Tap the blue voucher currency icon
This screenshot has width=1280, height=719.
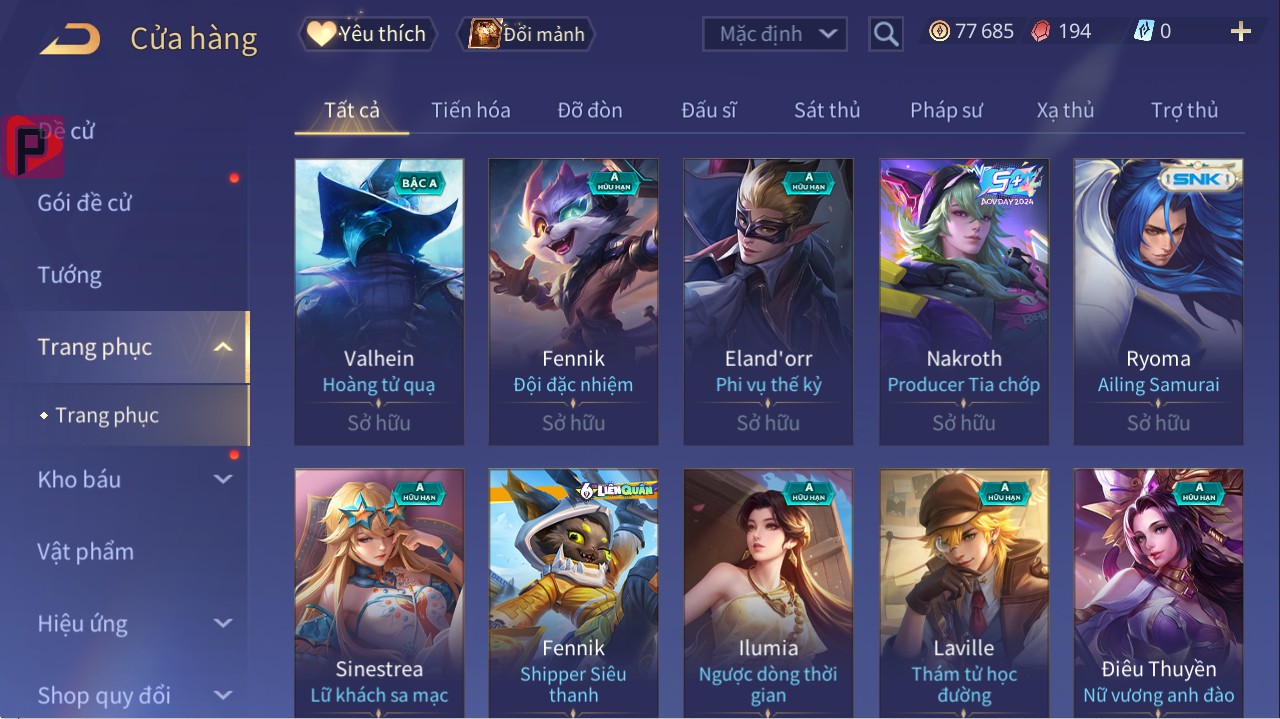[x=1143, y=31]
